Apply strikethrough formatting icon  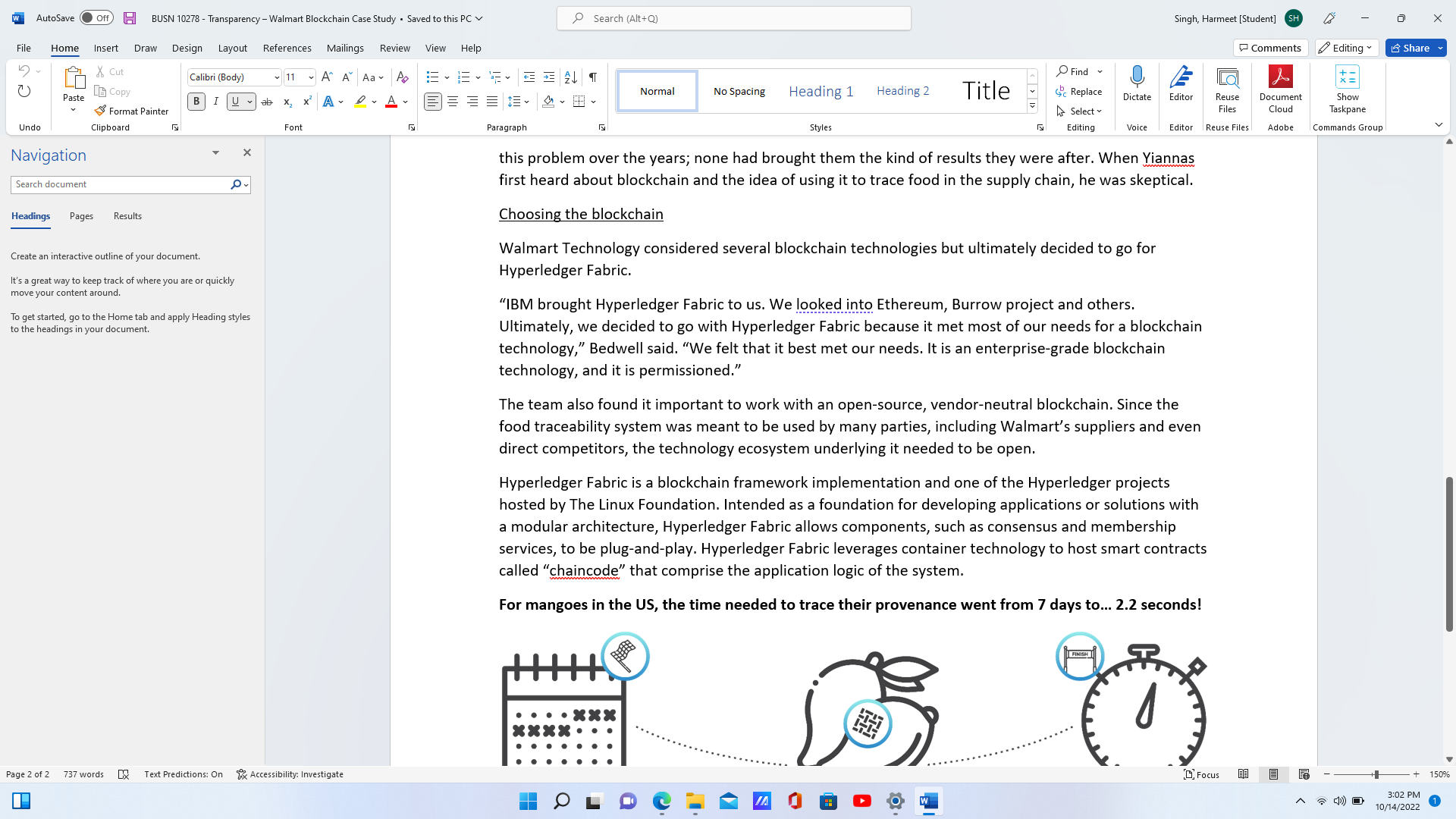[267, 102]
